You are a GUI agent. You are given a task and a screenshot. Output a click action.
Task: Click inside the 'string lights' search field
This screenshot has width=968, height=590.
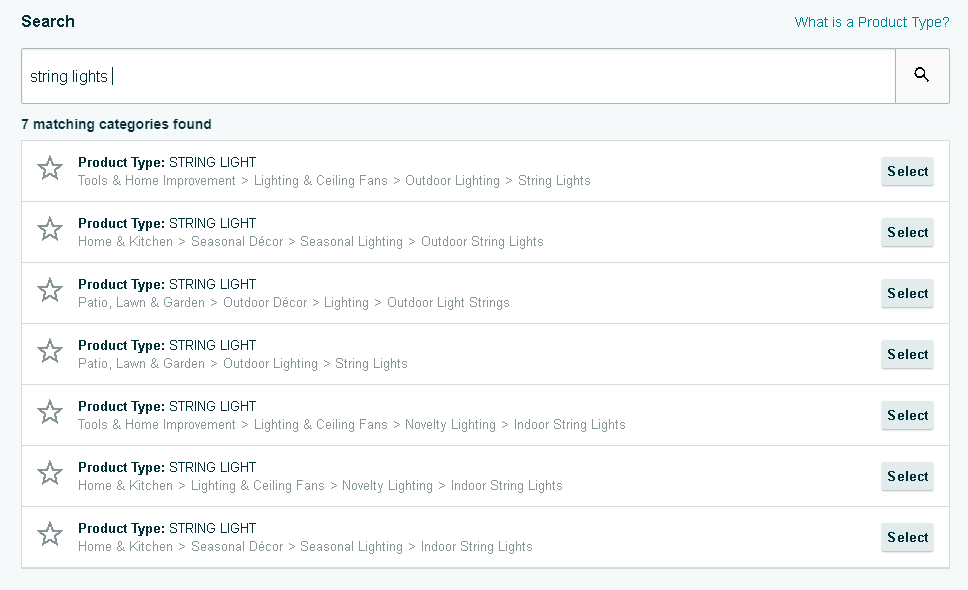[x=457, y=76]
